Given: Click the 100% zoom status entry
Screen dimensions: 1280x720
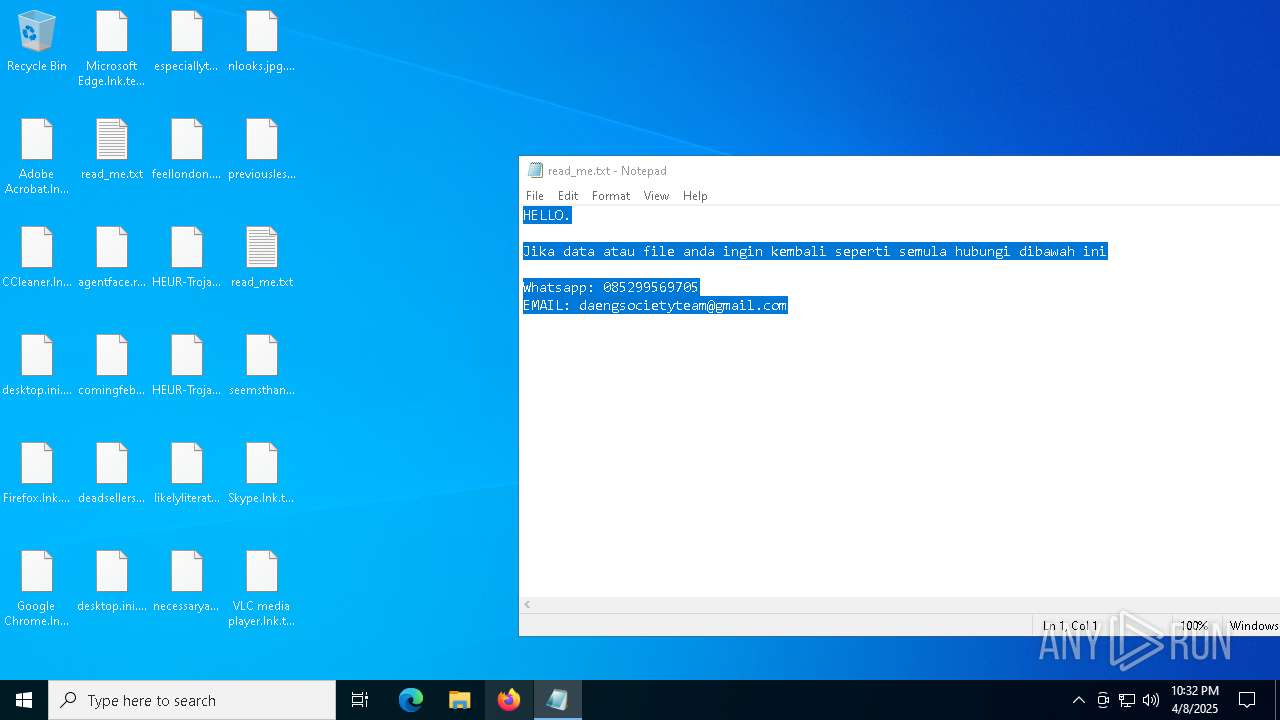Looking at the screenshot, I should (x=1193, y=626).
